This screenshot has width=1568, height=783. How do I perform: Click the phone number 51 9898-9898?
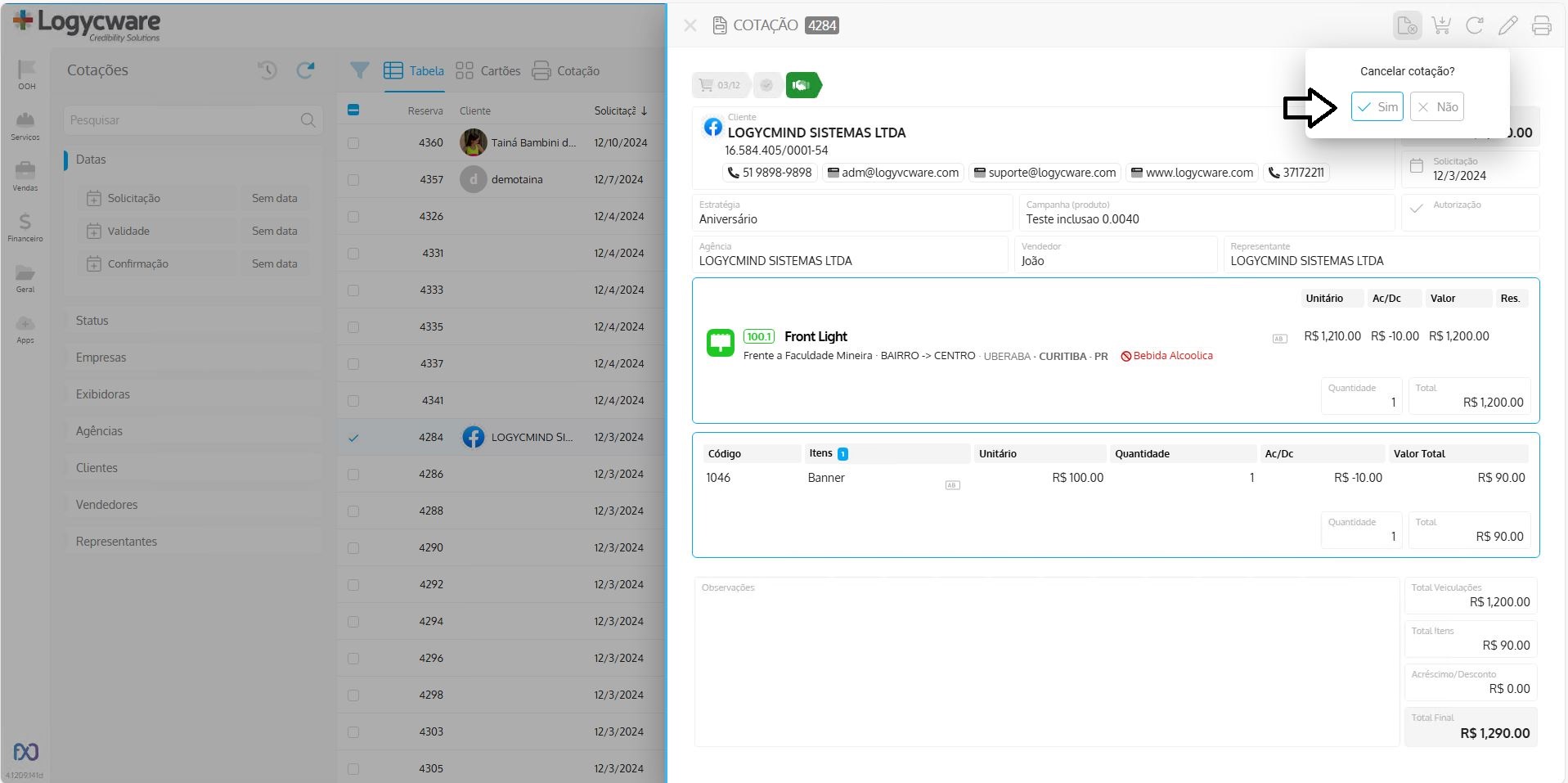point(770,173)
